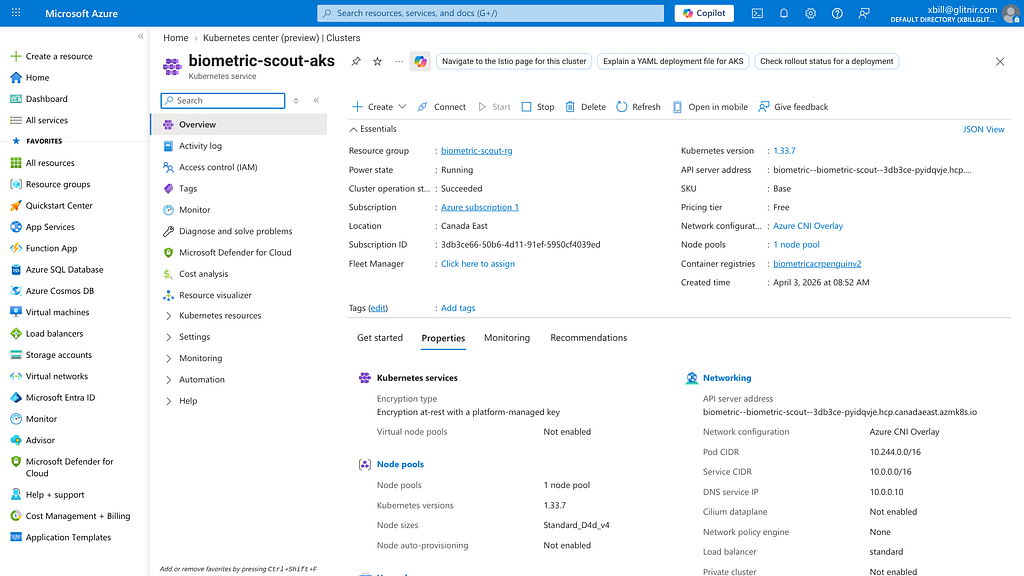
Task: Click the search resources box
Action: pyautogui.click(x=490, y=13)
